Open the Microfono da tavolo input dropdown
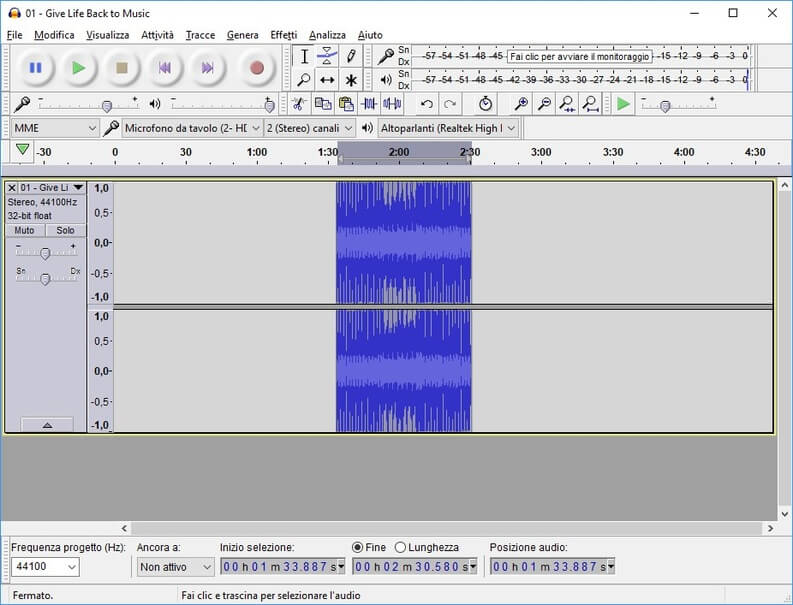Screen dimensions: 793x605 coord(192,128)
